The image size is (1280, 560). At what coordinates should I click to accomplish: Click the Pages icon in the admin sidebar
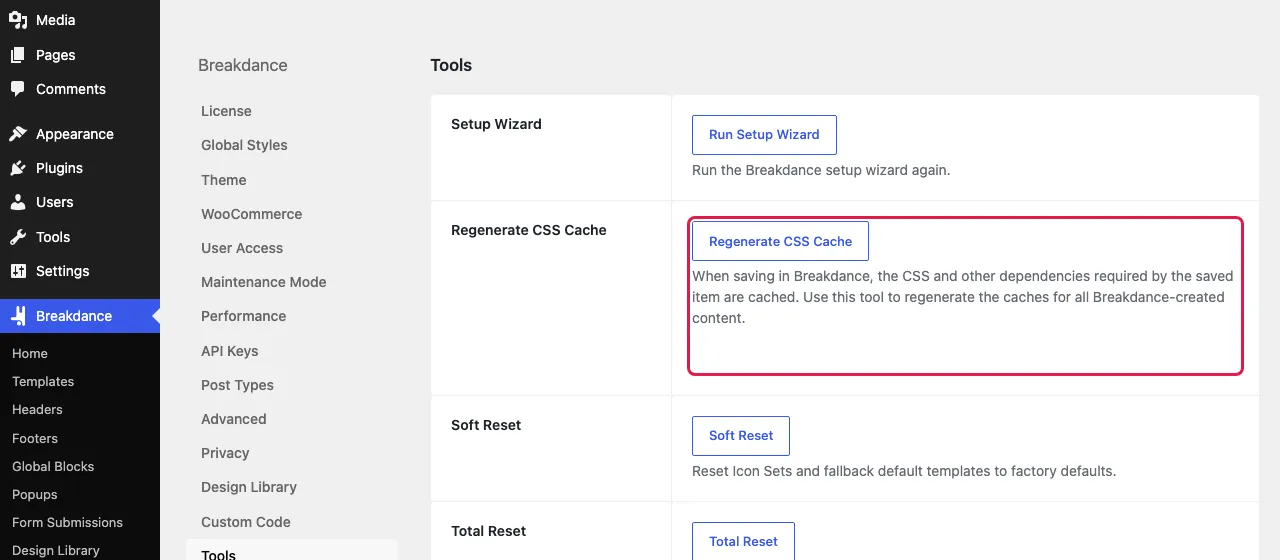coord(18,55)
